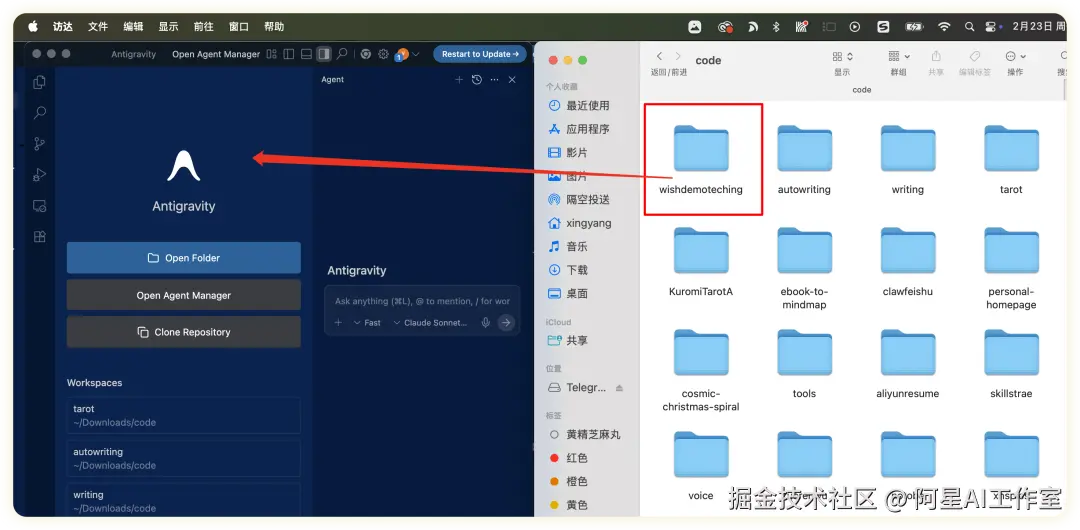Select 隔空投送 in Finder sidebar

pyautogui.click(x=586, y=199)
